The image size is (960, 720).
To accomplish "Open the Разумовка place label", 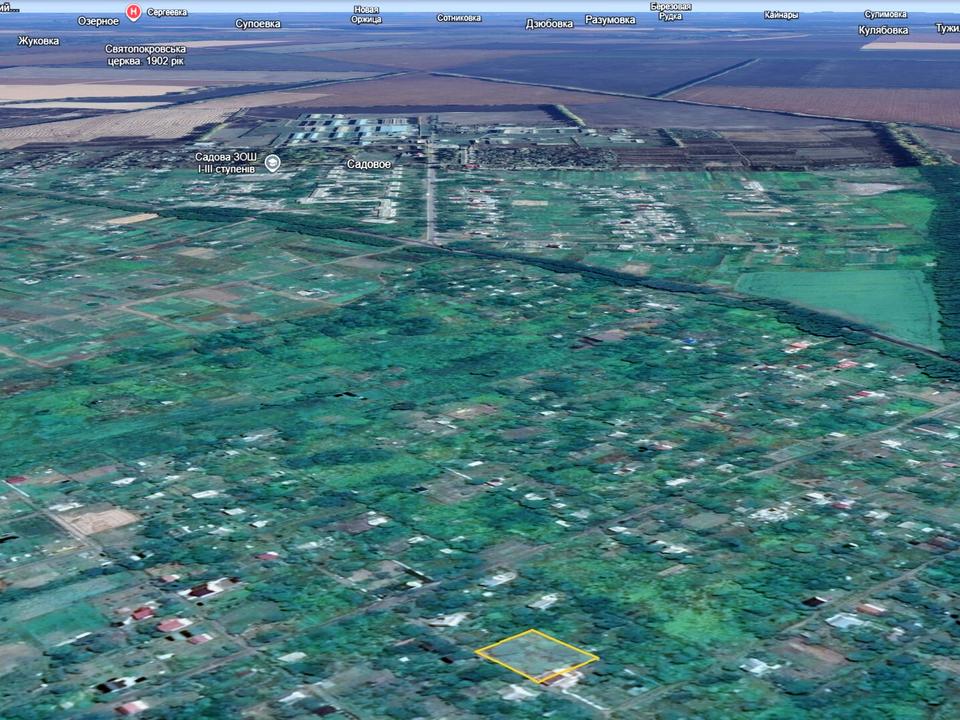I will point(610,20).
